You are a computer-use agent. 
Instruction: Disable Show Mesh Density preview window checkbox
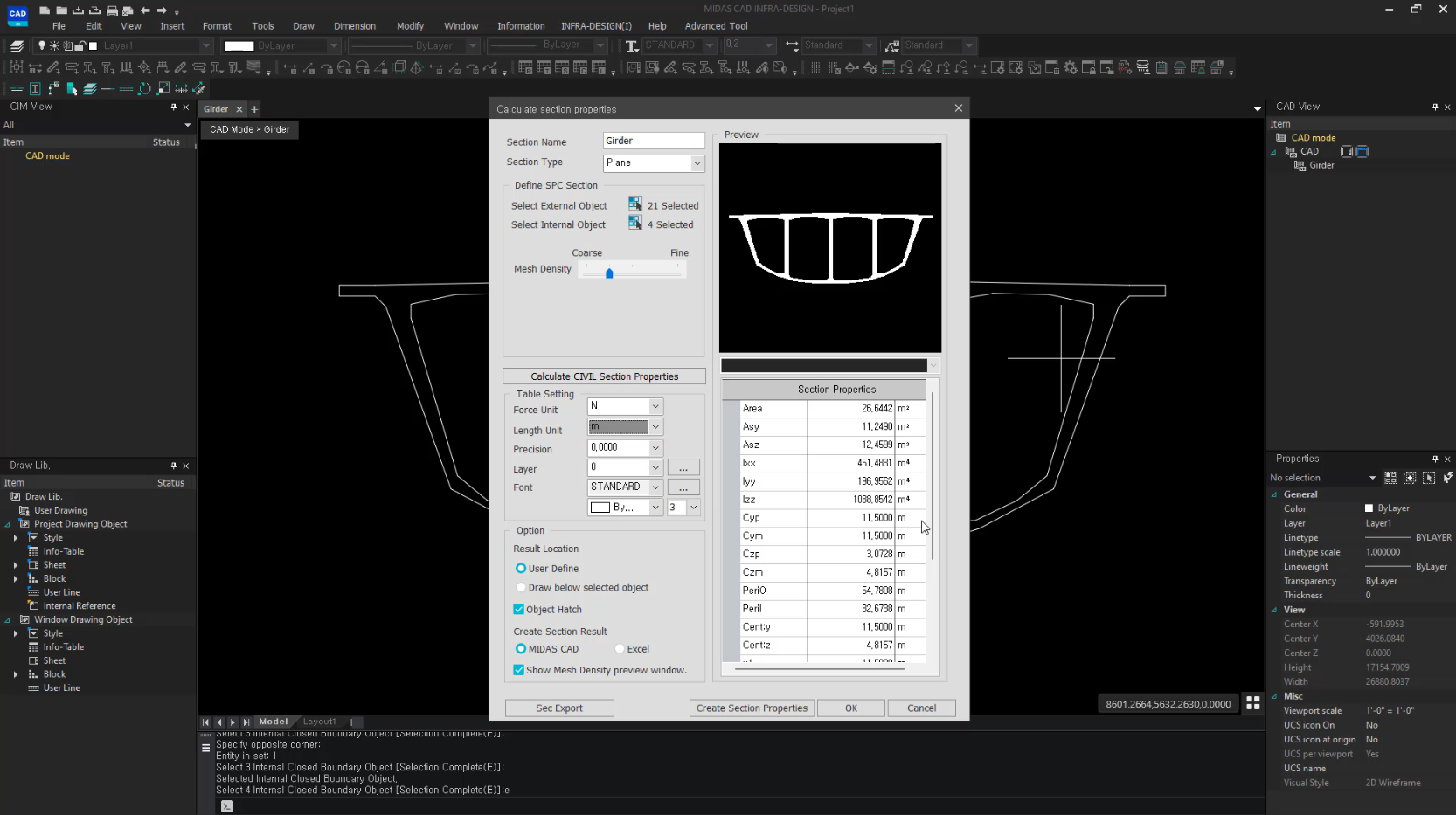click(519, 670)
